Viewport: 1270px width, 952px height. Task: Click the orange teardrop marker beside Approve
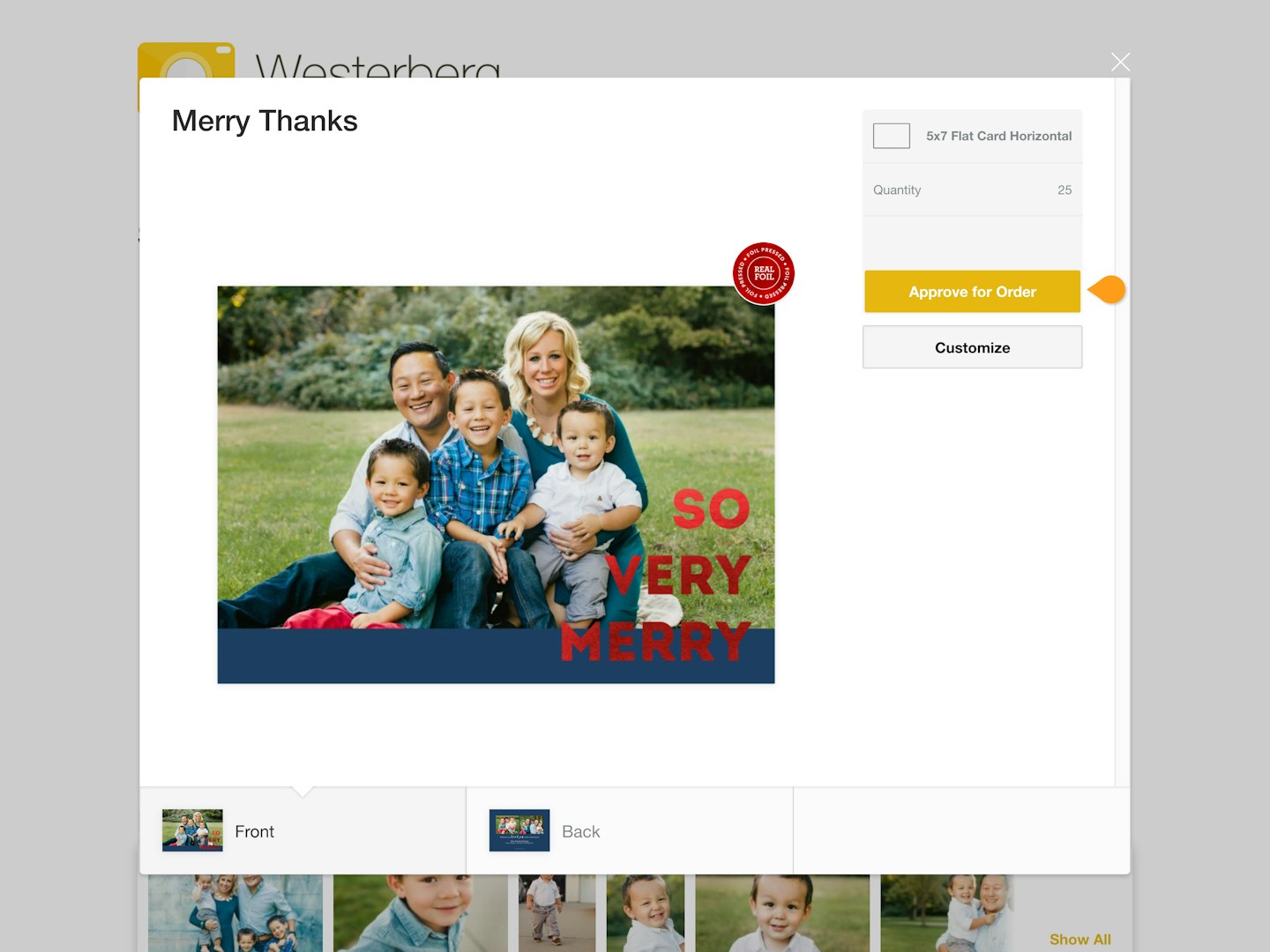[1107, 289]
